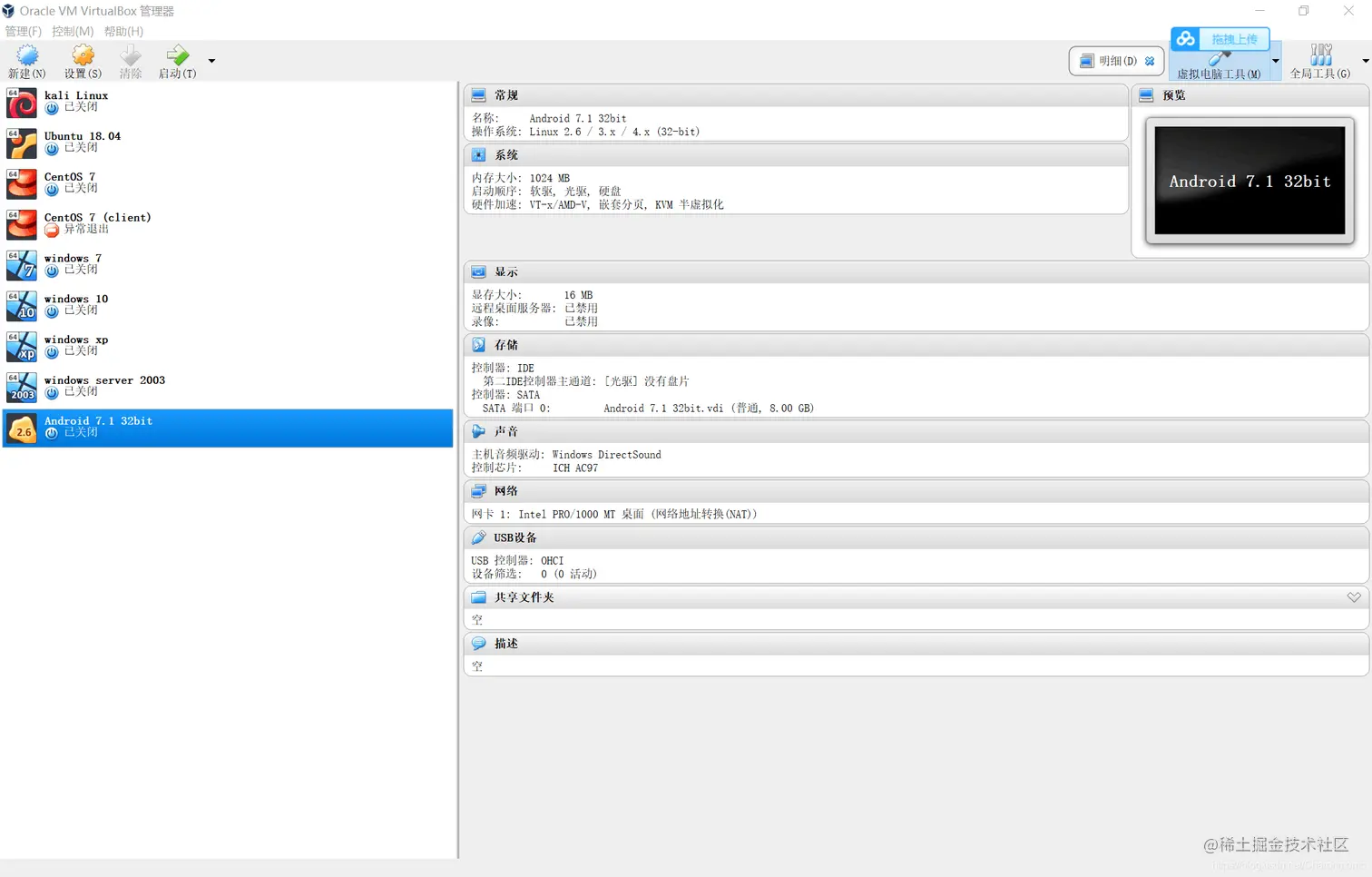Open the USB设备 section header
The image size is (1372, 877).
916,537
